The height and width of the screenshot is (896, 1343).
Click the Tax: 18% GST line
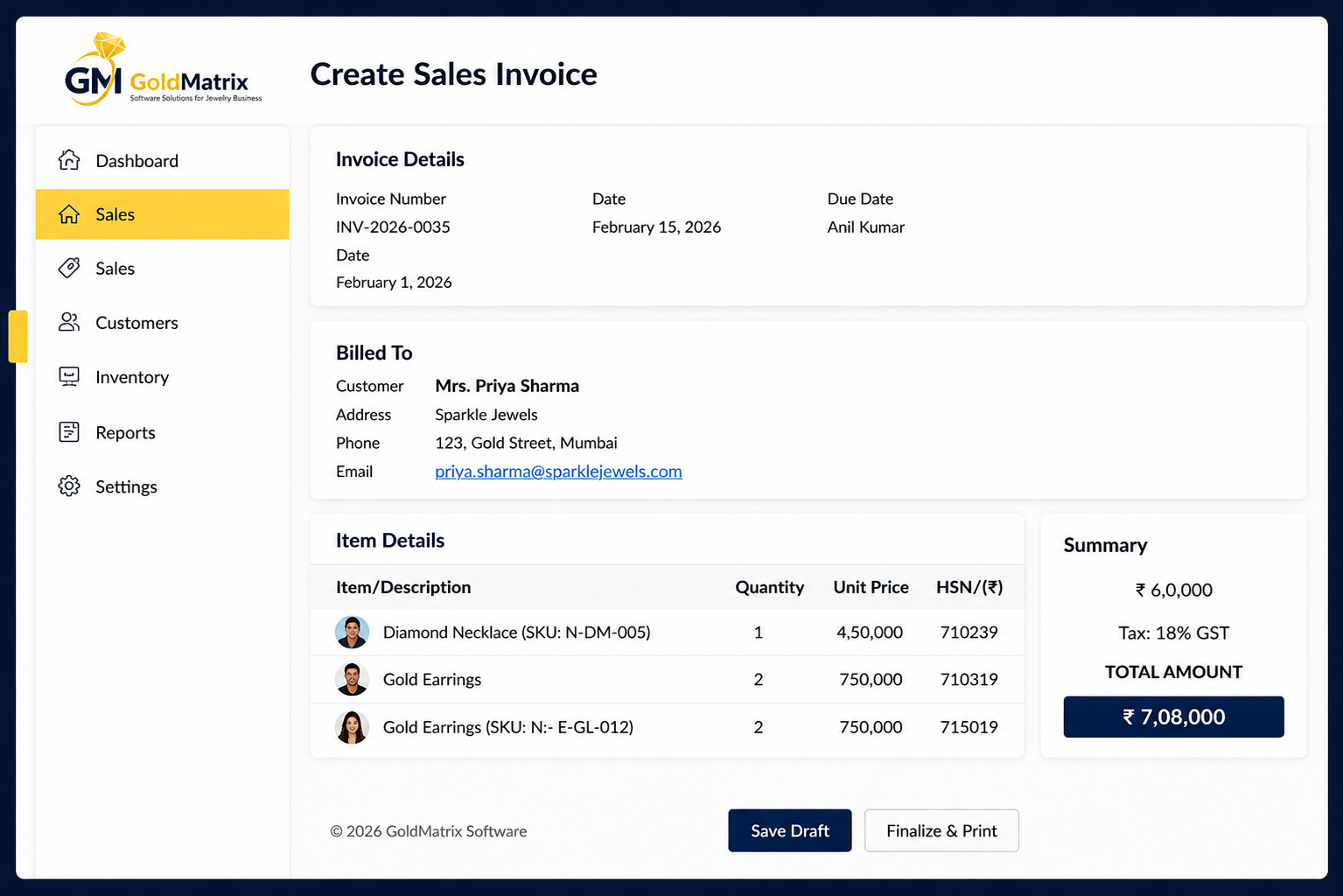click(1173, 633)
